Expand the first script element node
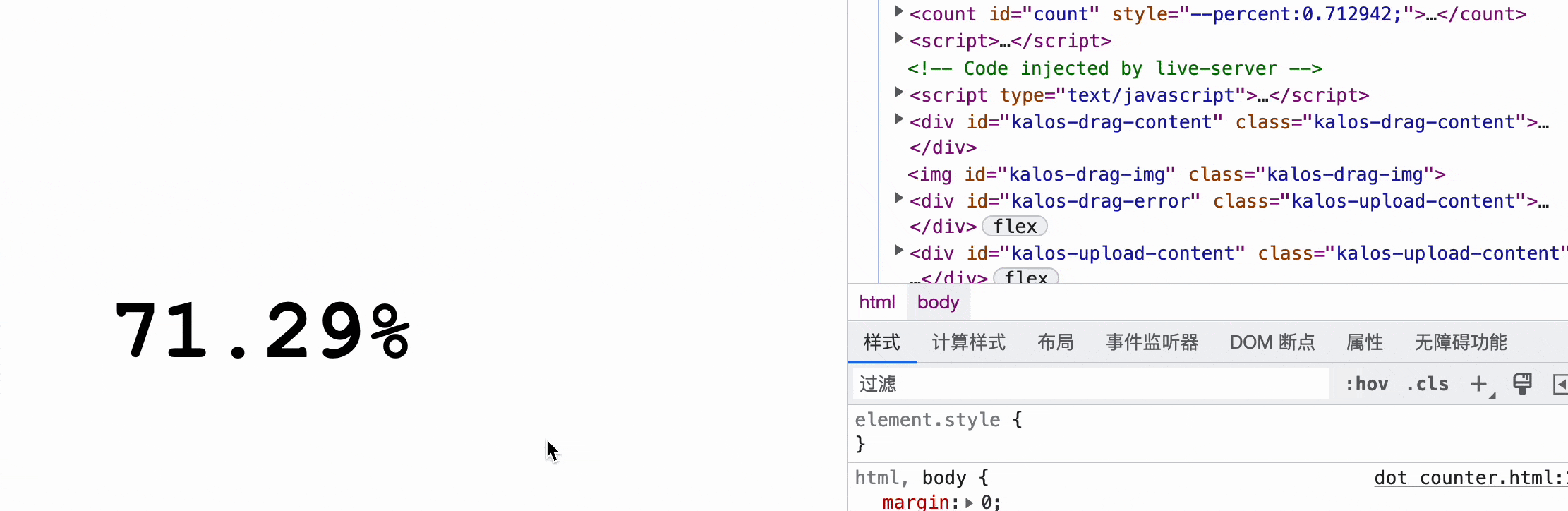The width and height of the screenshot is (1568, 511). tap(898, 38)
